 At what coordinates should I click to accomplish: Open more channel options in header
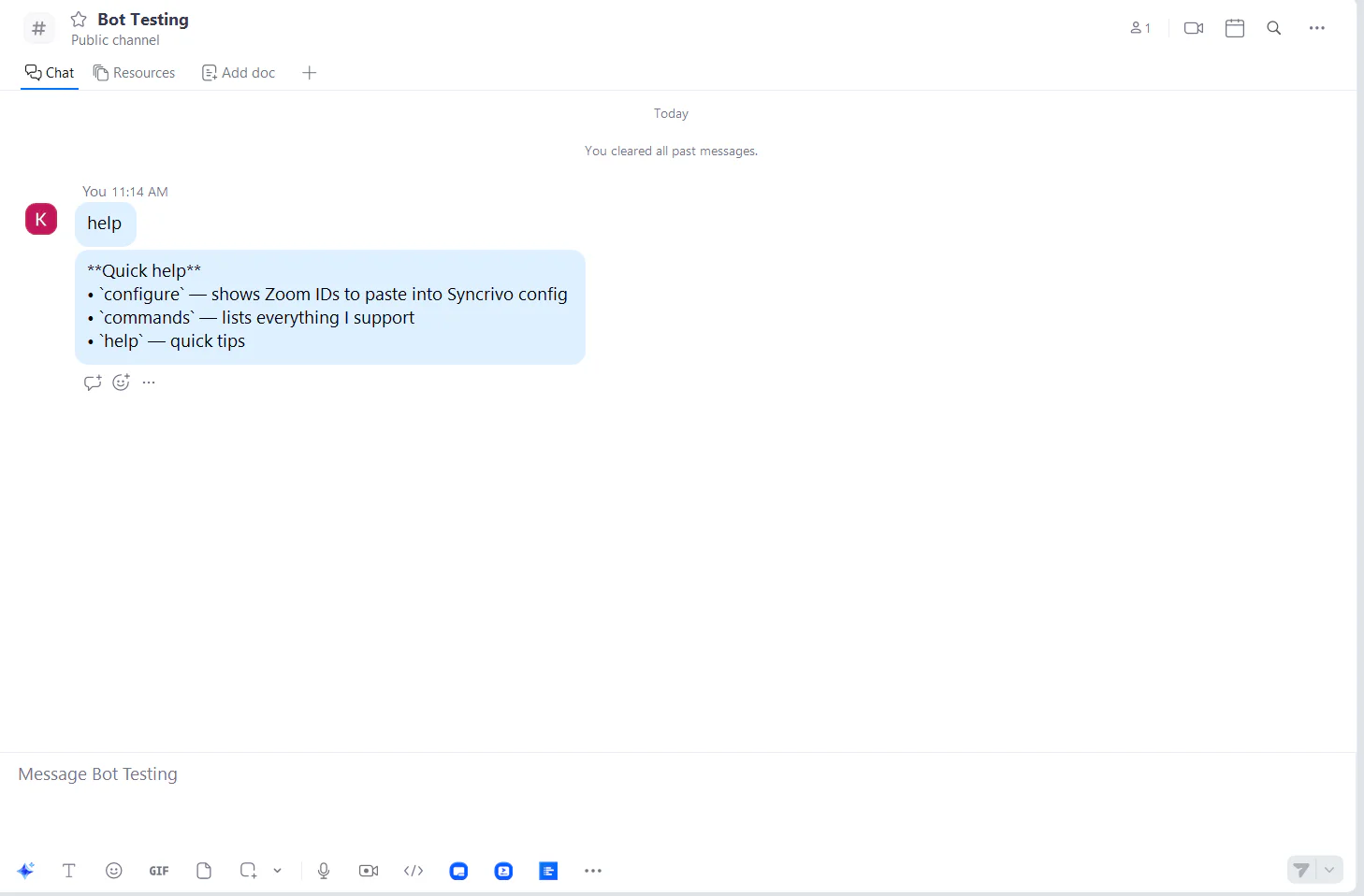(x=1317, y=28)
